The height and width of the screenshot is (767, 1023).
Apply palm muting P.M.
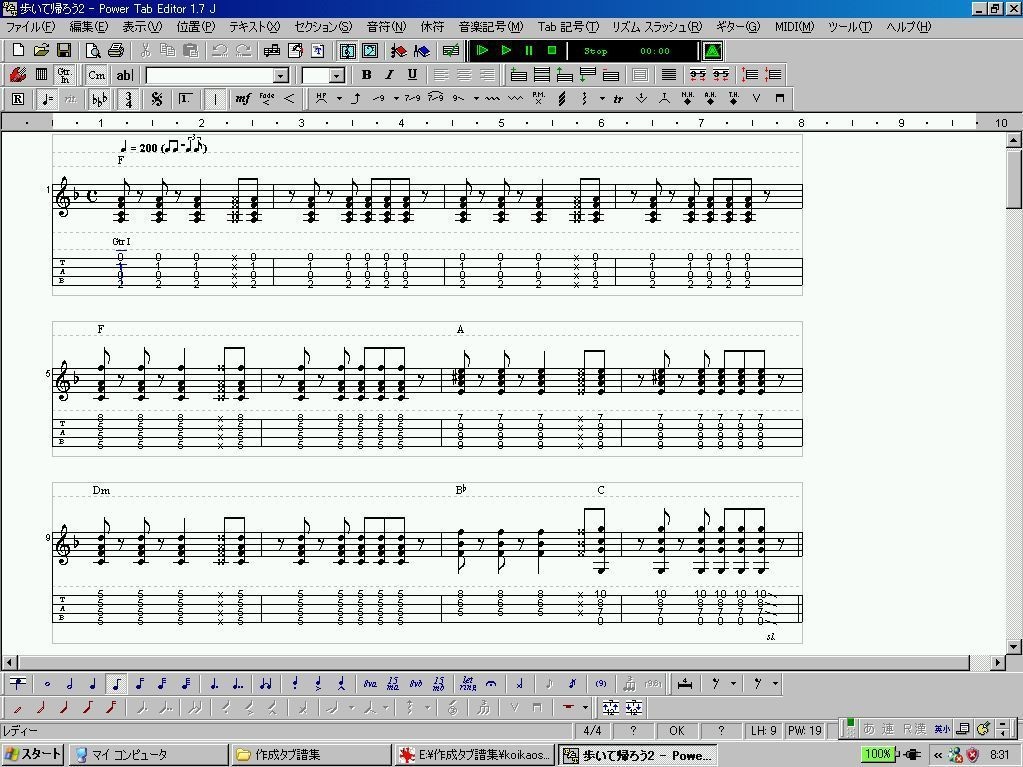click(538, 99)
